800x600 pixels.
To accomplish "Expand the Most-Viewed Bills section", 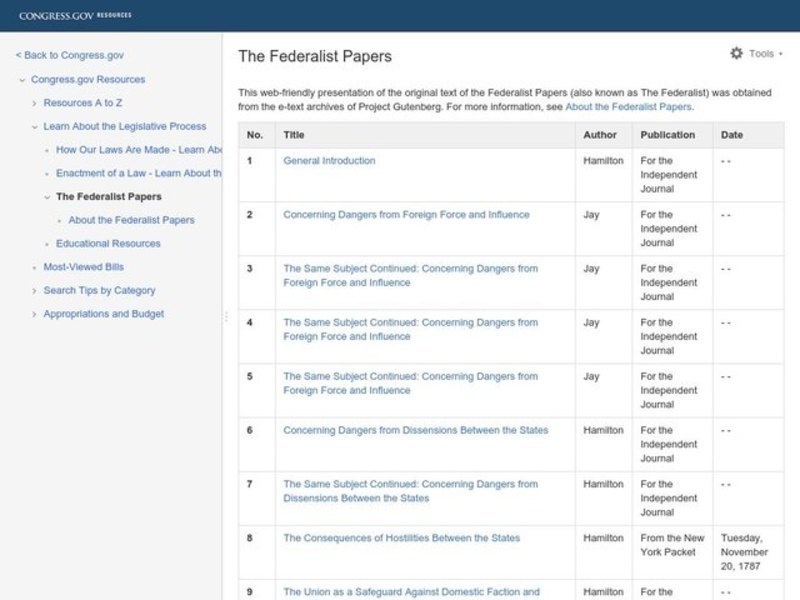I will [x=34, y=267].
